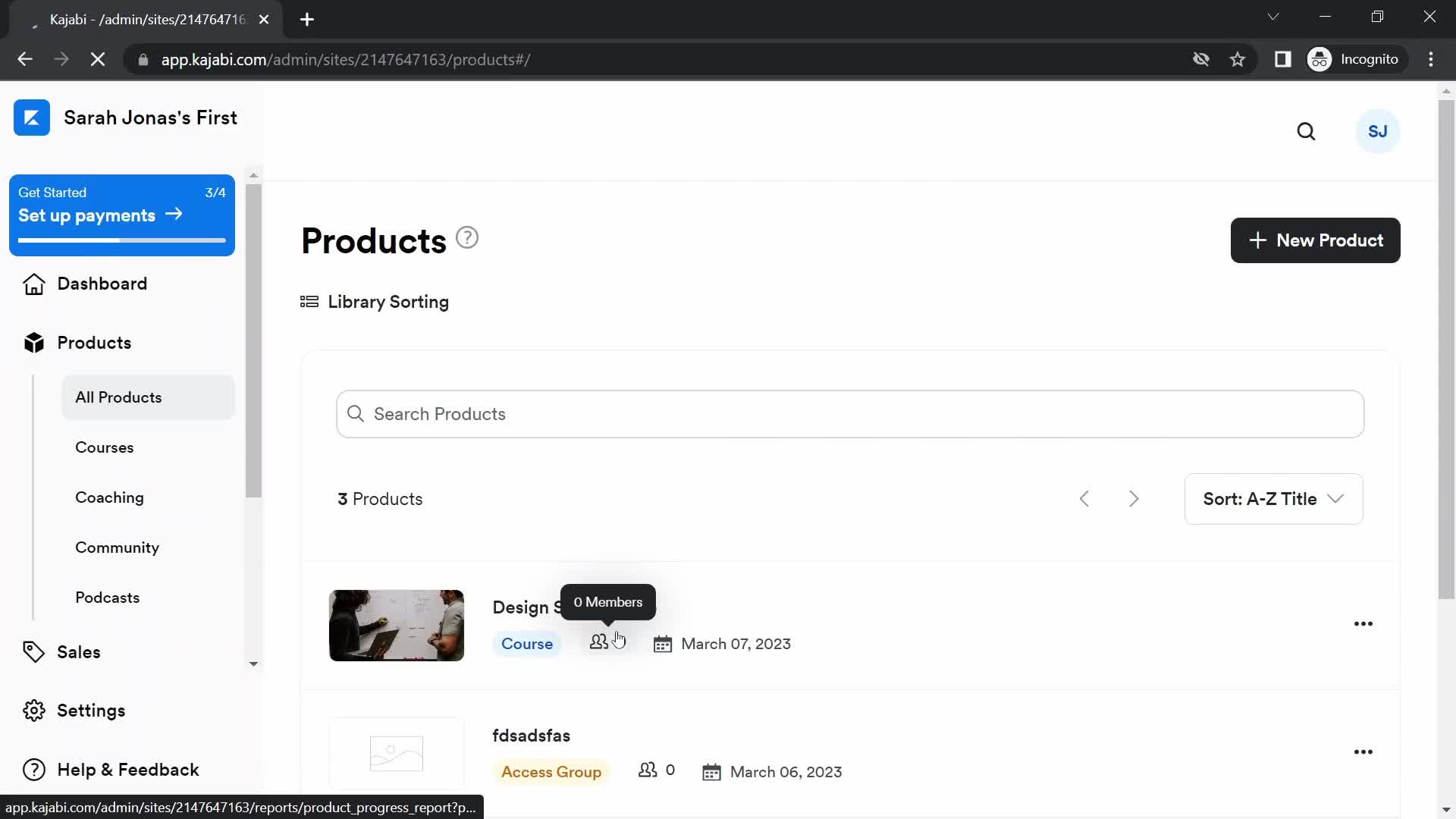Click the forward pagination chevron
The height and width of the screenshot is (819, 1456).
click(1135, 499)
